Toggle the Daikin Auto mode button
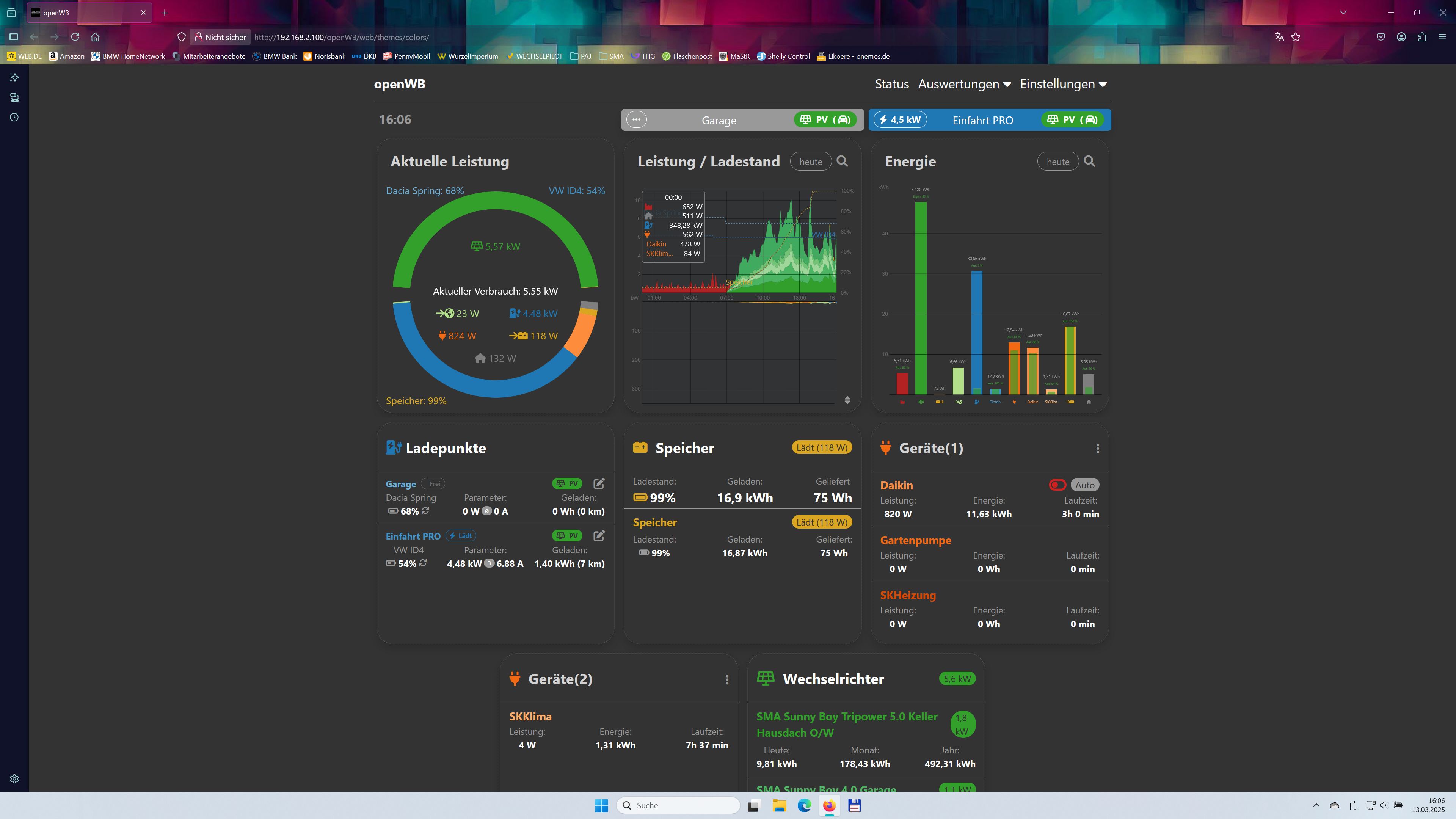This screenshot has height=819, width=1456. [x=1084, y=485]
